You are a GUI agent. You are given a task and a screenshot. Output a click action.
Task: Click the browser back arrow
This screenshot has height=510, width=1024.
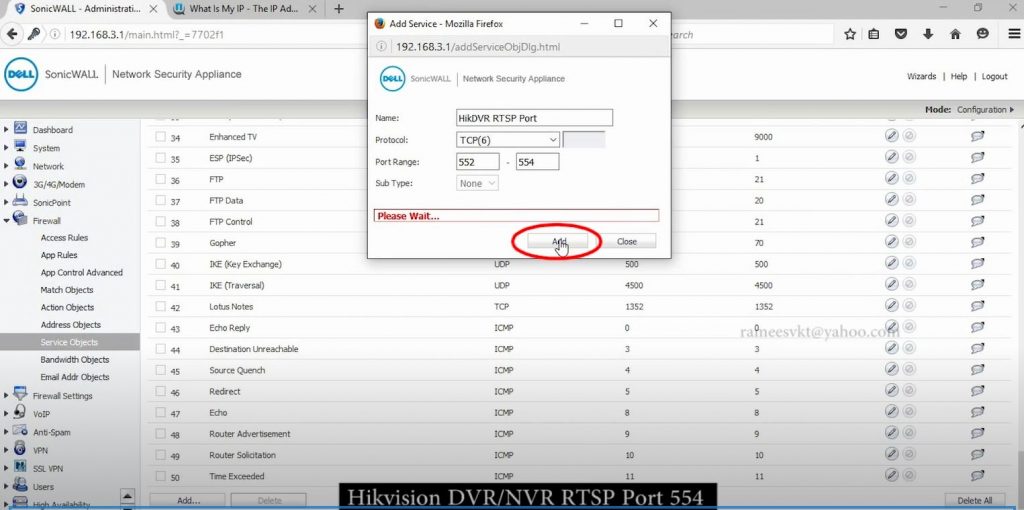point(11,34)
